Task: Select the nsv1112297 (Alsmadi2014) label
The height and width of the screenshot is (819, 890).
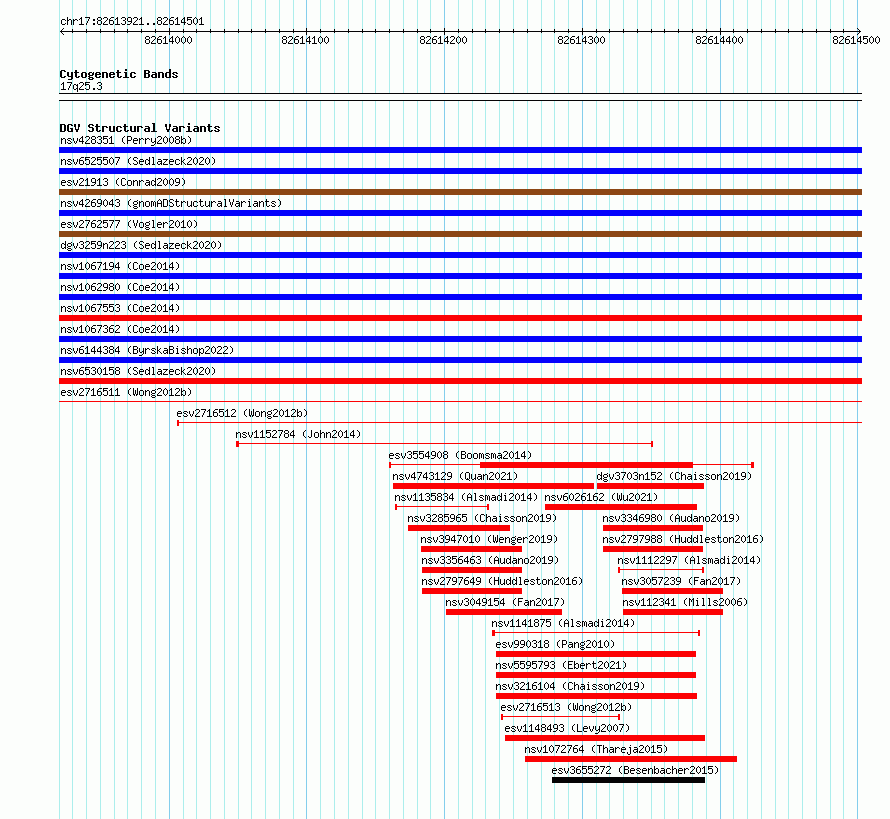Action: pyautogui.click(x=690, y=560)
